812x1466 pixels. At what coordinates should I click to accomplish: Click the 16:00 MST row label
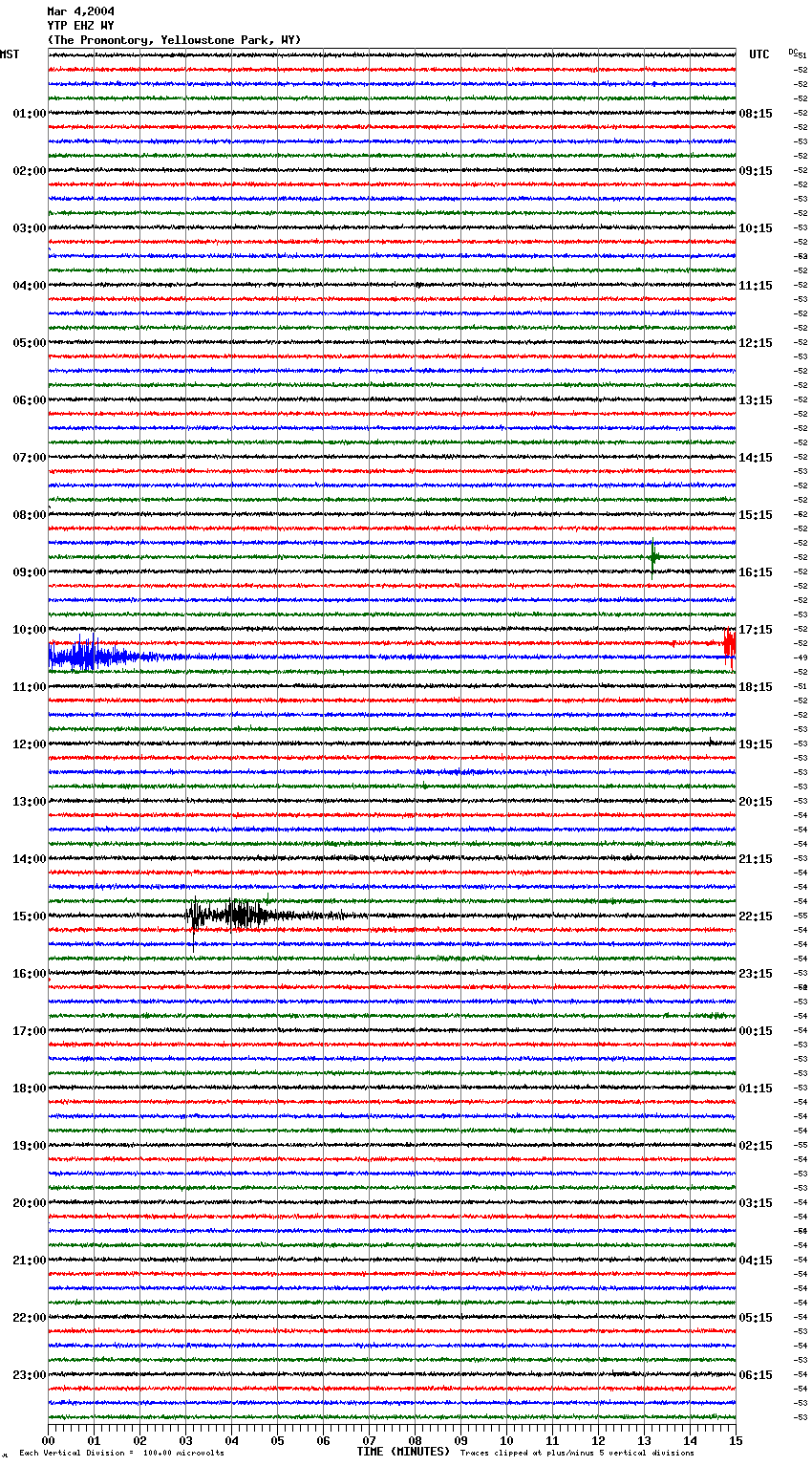coord(30,974)
